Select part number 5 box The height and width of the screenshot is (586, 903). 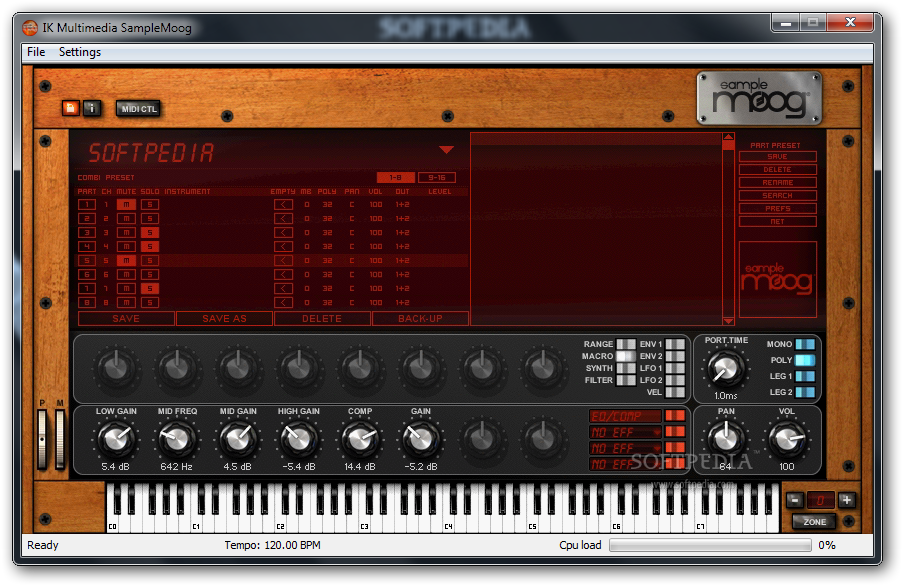click(87, 260)
